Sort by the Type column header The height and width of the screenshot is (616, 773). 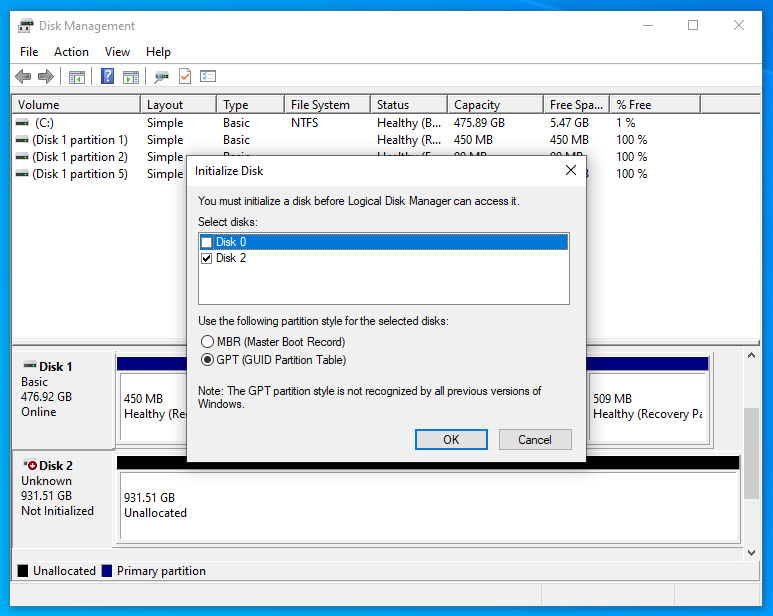point(250,105)
